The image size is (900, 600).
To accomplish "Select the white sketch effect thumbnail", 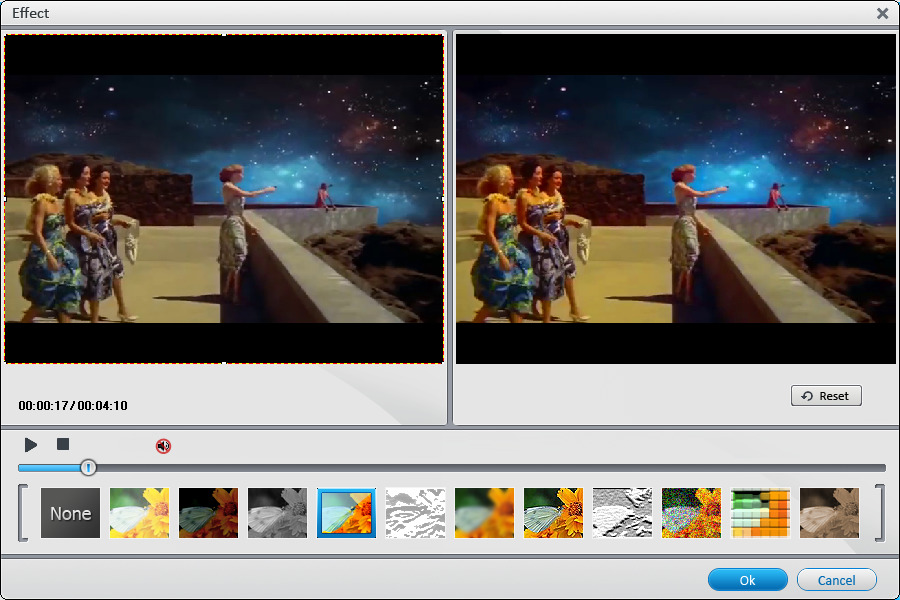I will pos(416,513).
